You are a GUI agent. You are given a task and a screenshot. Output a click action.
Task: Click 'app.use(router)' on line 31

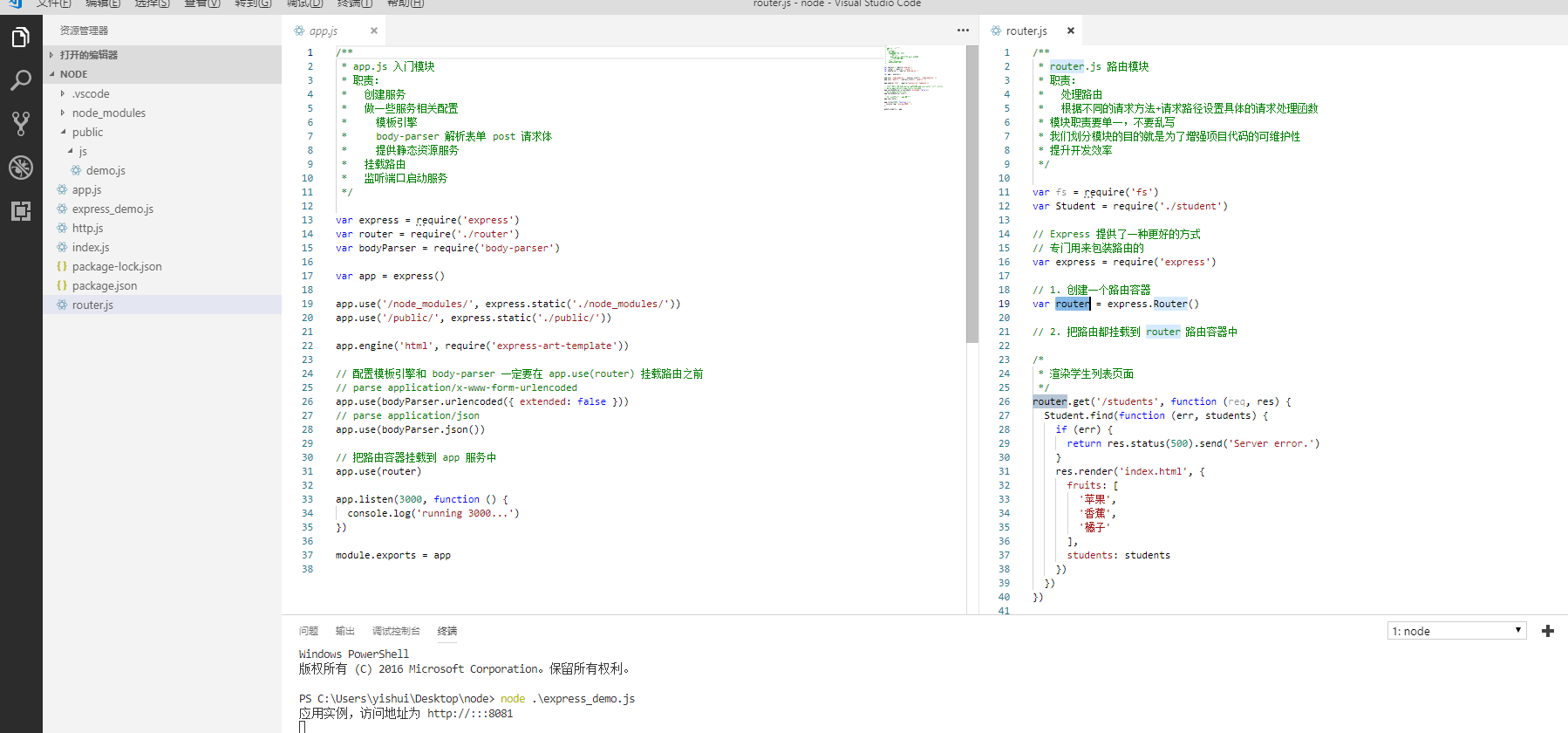pyautogui.click(x=378, y=471)
